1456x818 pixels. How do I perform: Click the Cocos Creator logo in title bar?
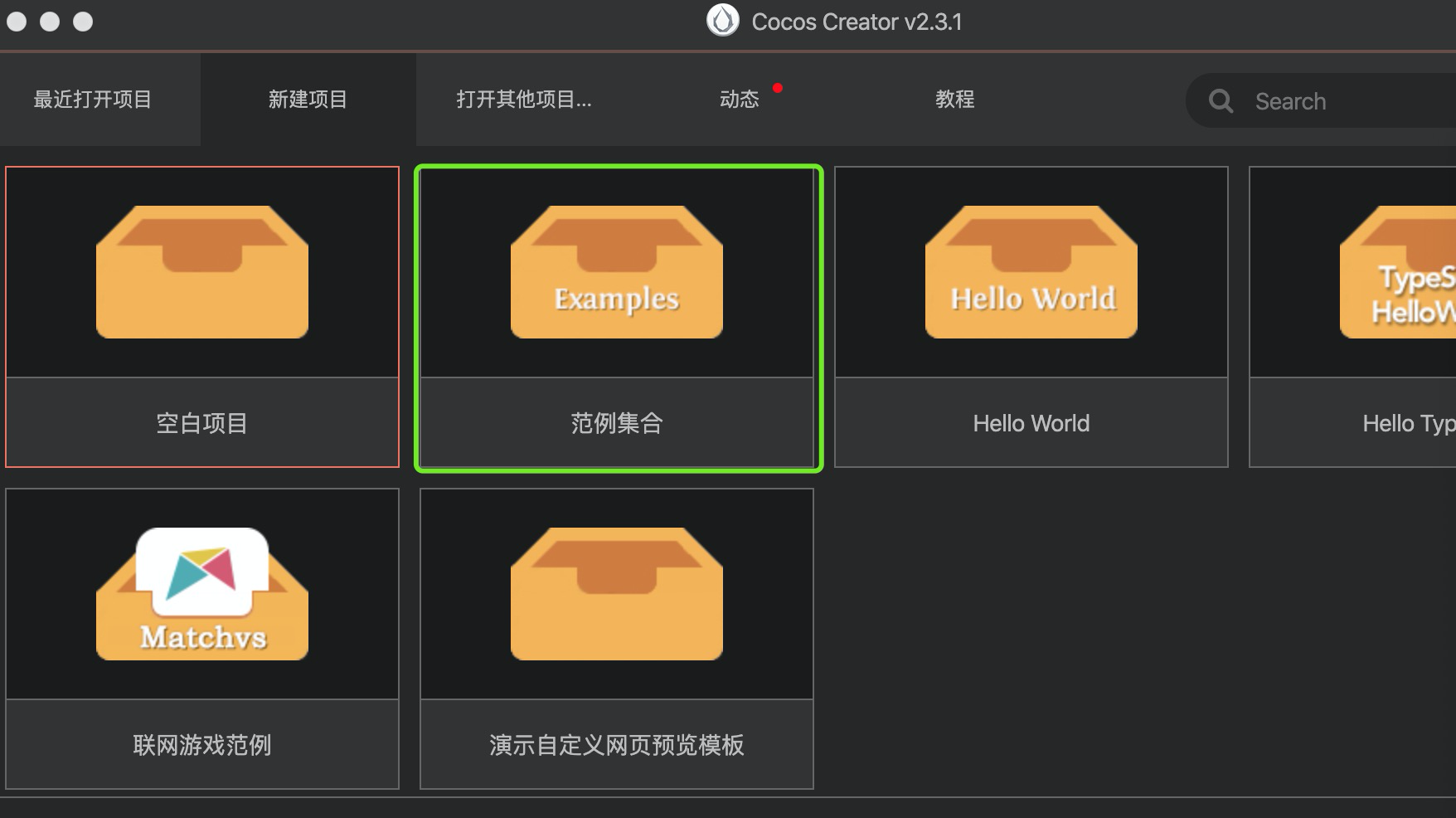pos(722,21)
